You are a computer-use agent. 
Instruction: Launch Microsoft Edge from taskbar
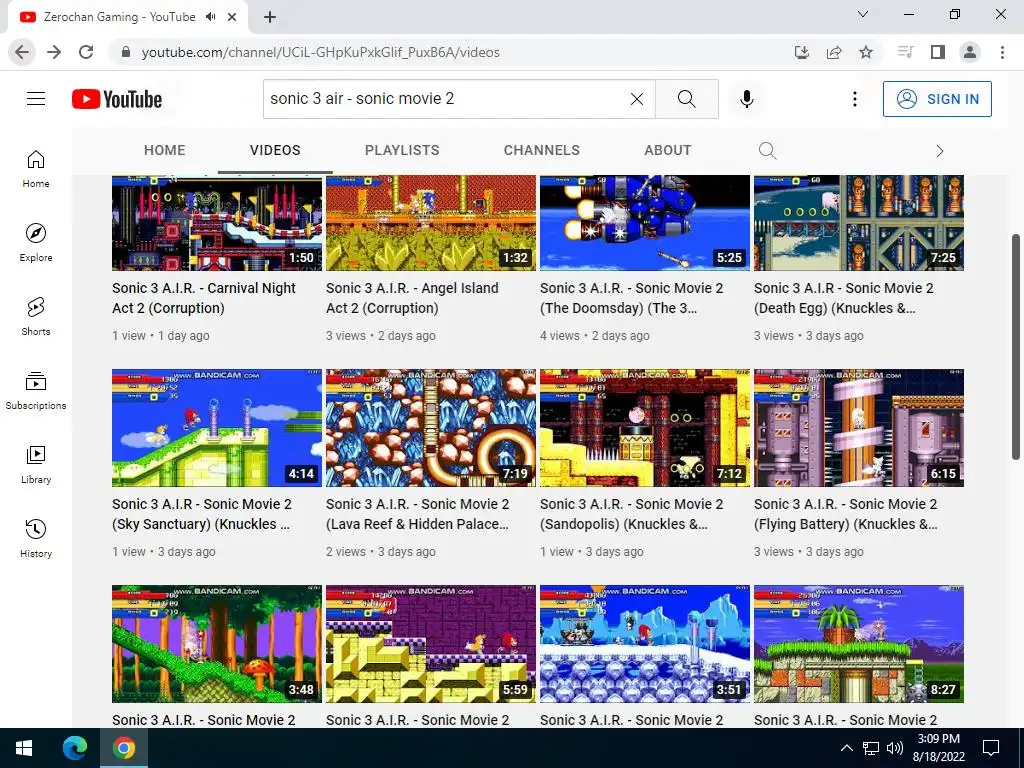(x=74, y=748)
